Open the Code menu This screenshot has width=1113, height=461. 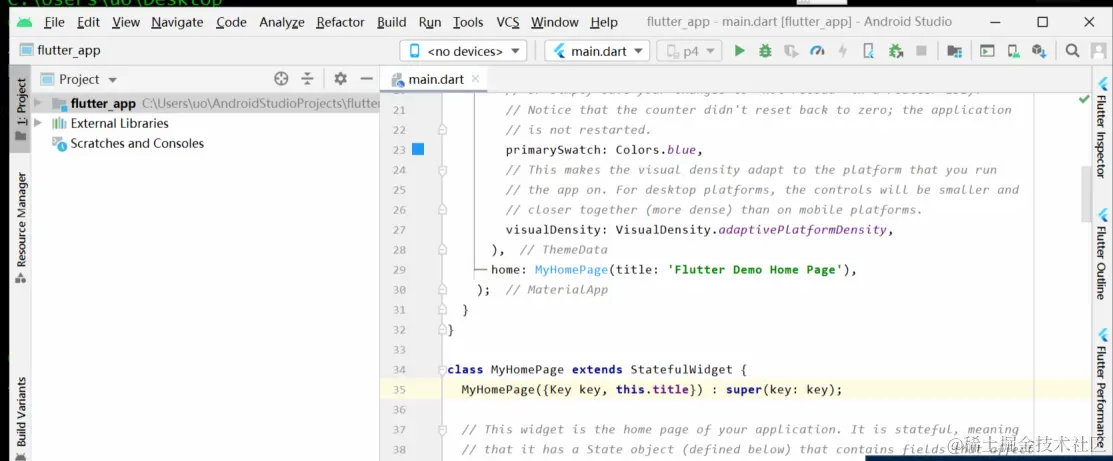231,22
